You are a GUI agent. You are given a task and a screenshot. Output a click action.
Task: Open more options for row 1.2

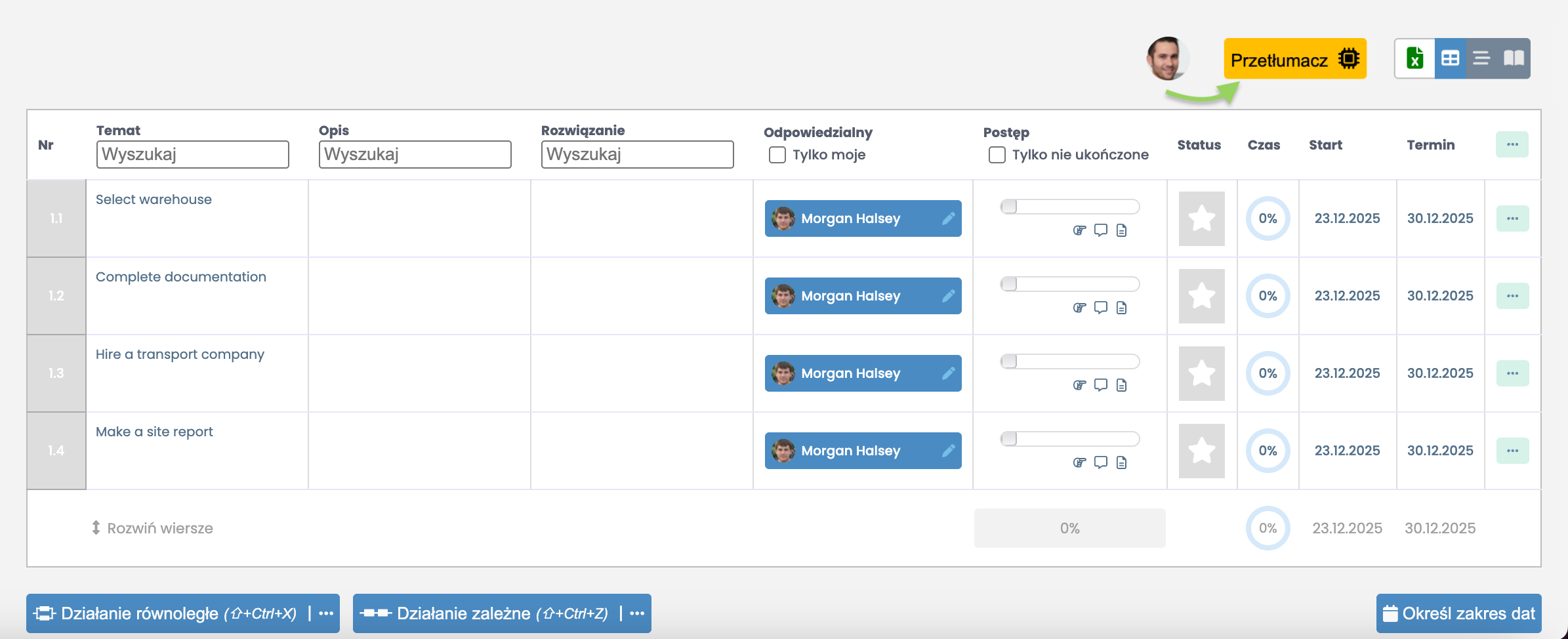1512,296
